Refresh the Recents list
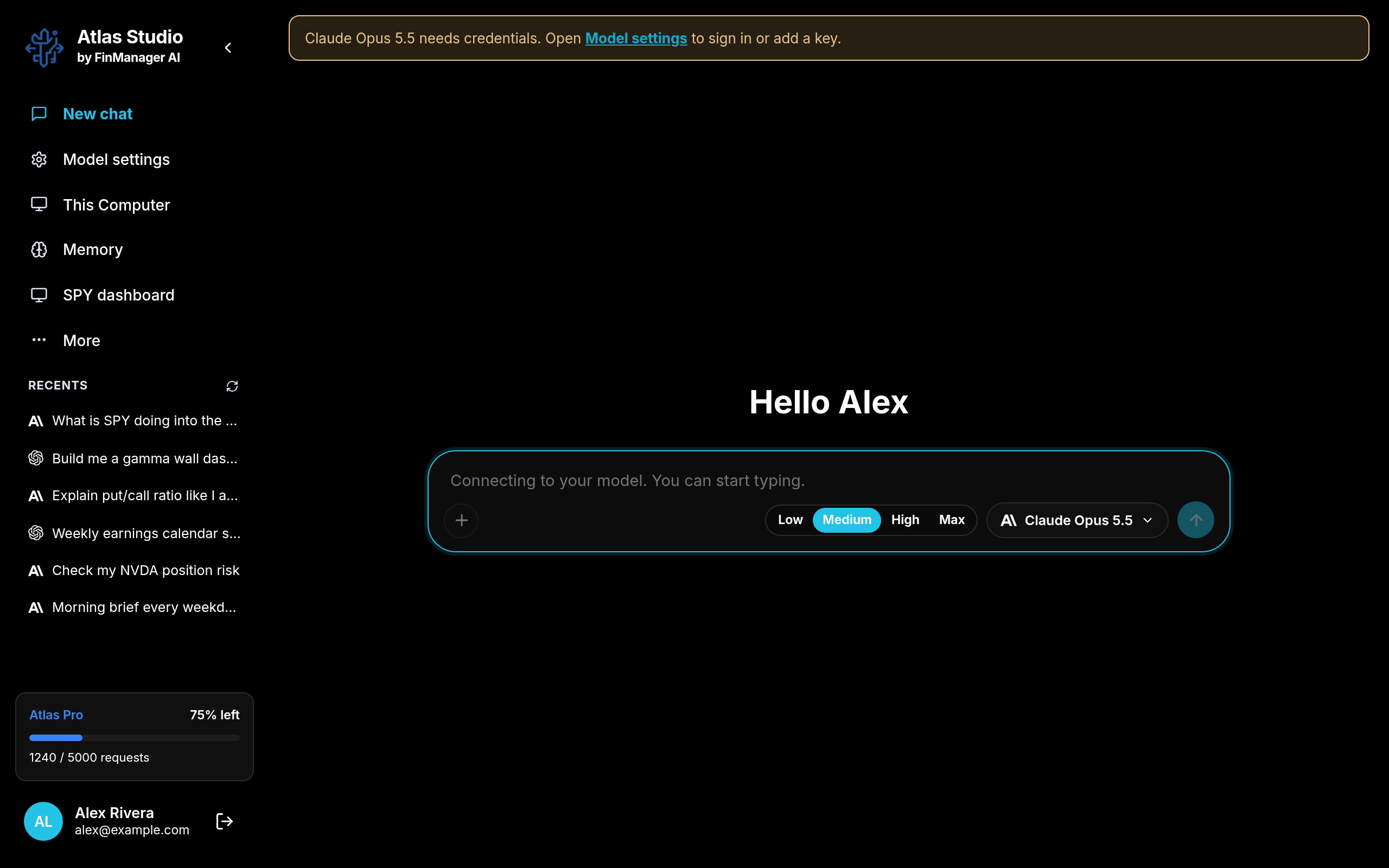This screenshot has width=1389, height=868. 232,386
